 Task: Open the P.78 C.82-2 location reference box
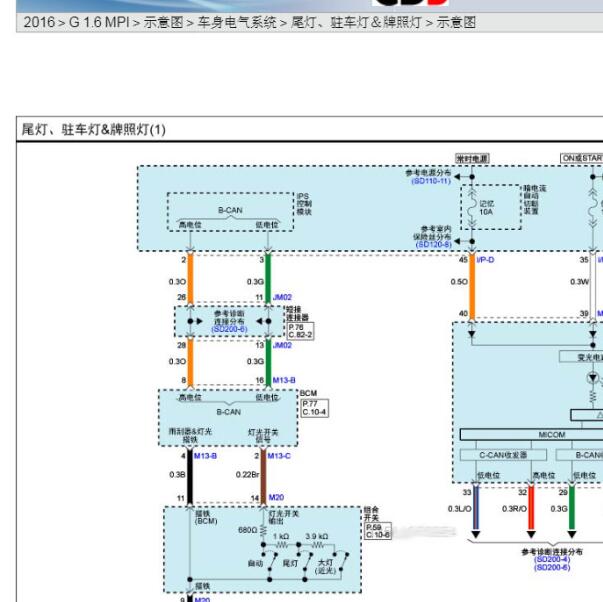[300, 331]
